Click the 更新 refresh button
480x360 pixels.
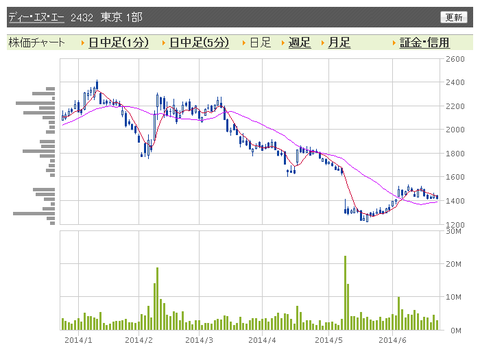(x=454, y=17)
